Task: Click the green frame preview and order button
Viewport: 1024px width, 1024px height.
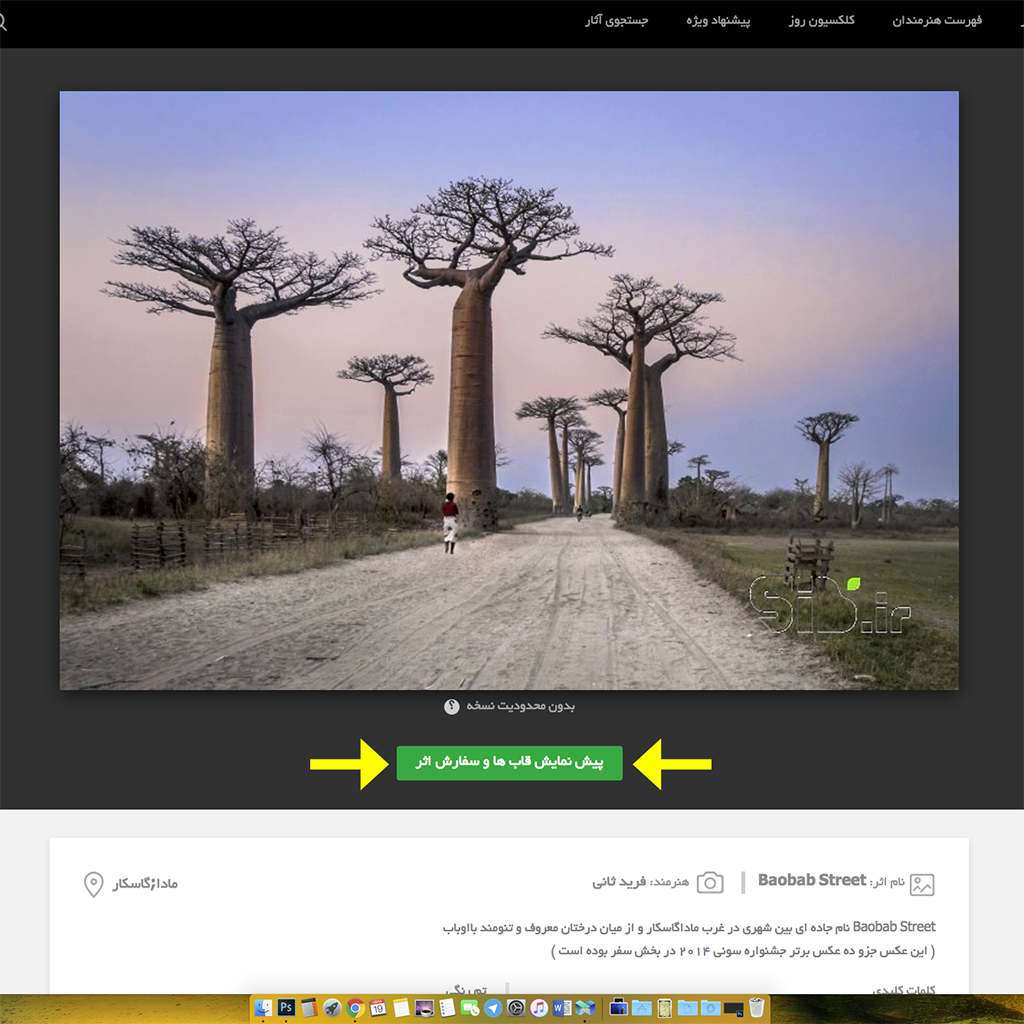Action: coord(509,763)
